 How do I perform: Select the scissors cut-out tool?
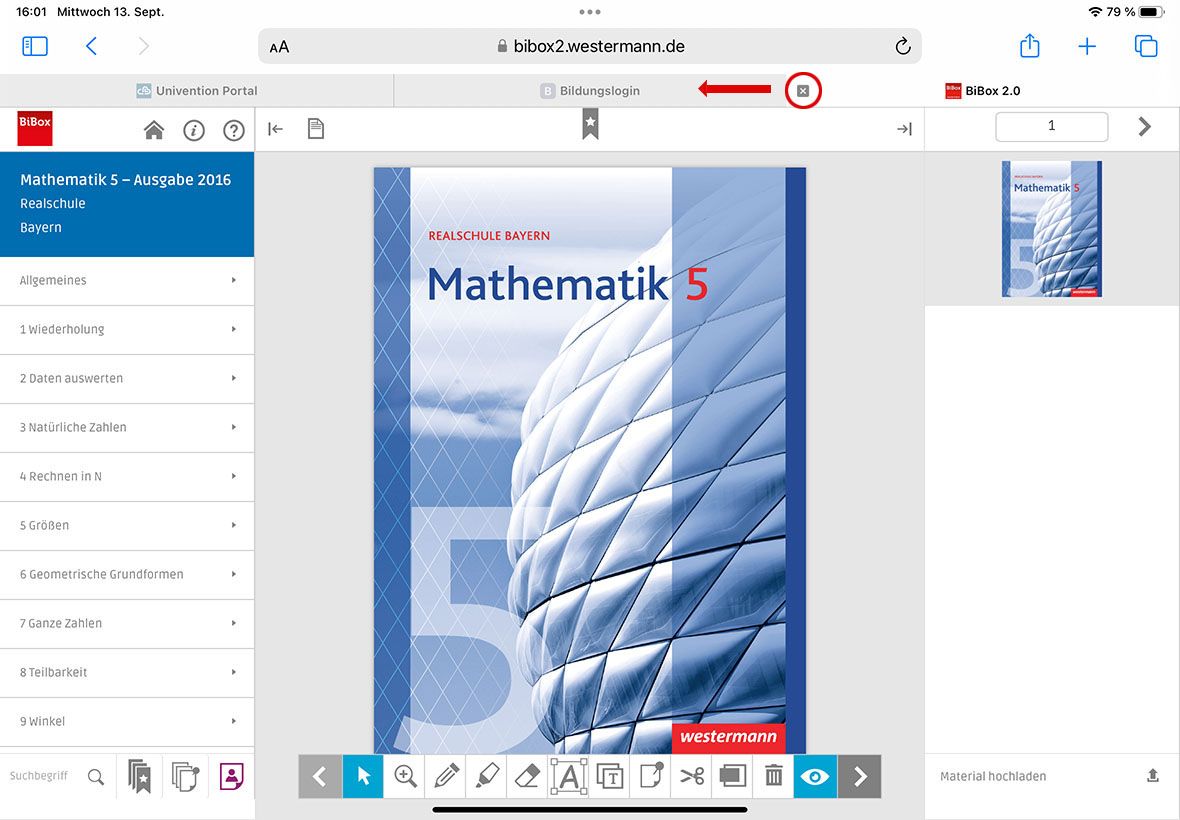pos(692,776)
